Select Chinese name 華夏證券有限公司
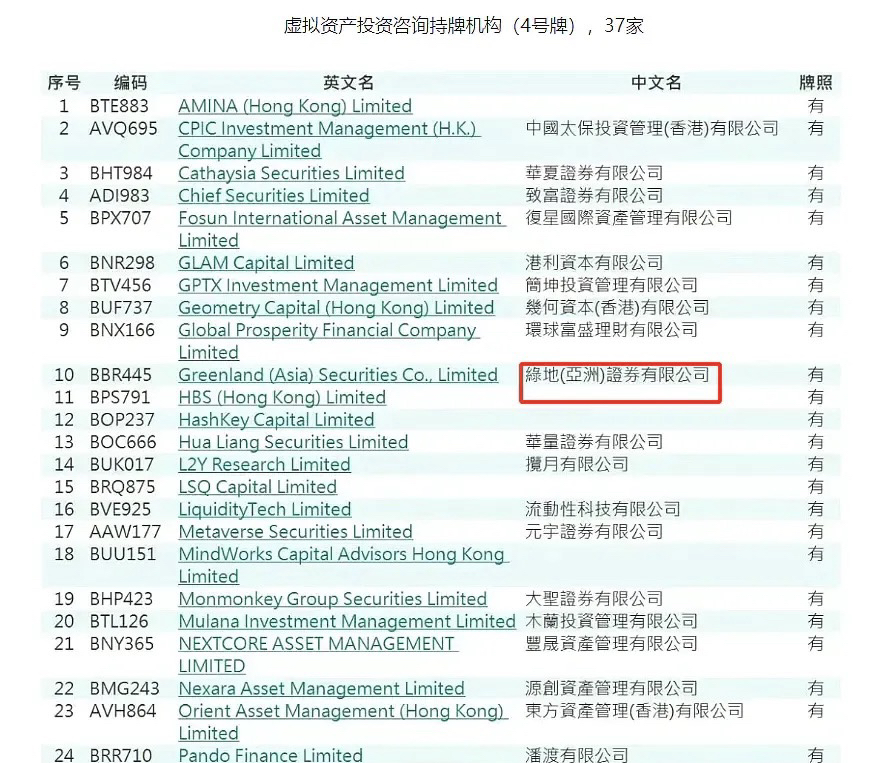The image size is (872, 763). (x=594, y=174)
